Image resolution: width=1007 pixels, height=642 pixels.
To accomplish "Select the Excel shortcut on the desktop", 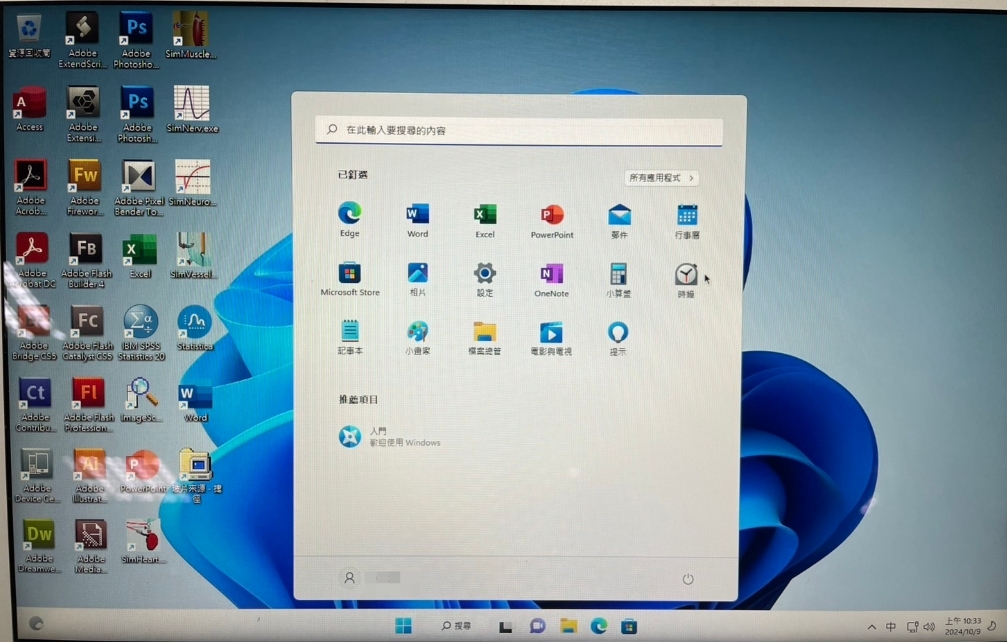I will (x=140, y=256).
